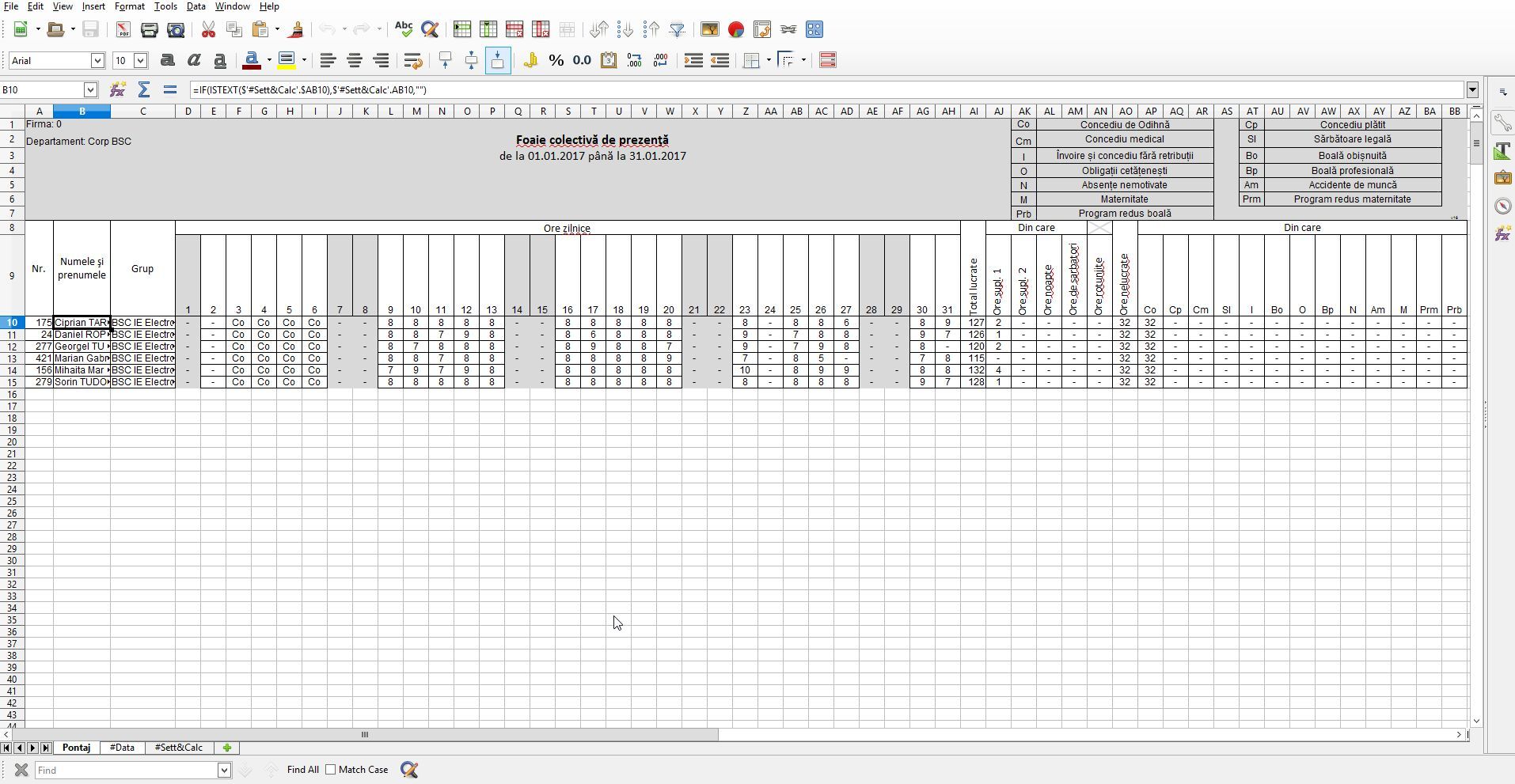Delete the selected columns
The width and height of the screenshot is (1515, 784).
point(541,29)
